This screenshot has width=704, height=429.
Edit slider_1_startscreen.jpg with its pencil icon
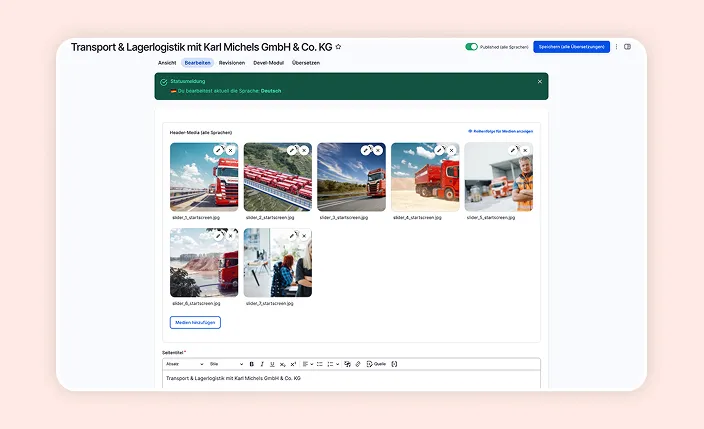coord(218,150)
